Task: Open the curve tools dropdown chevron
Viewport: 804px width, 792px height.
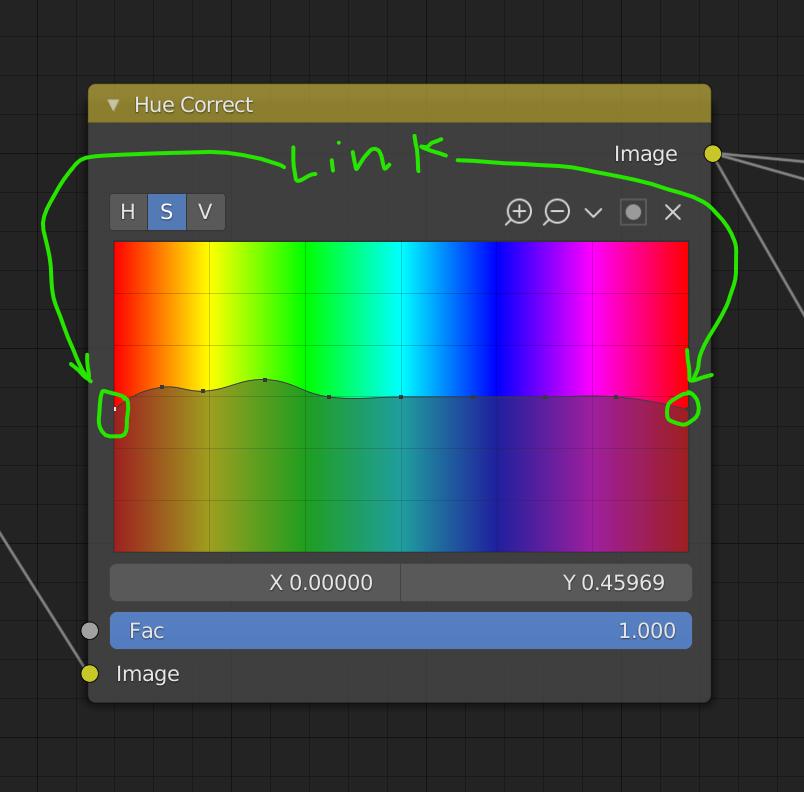Action: coord(593,212)
